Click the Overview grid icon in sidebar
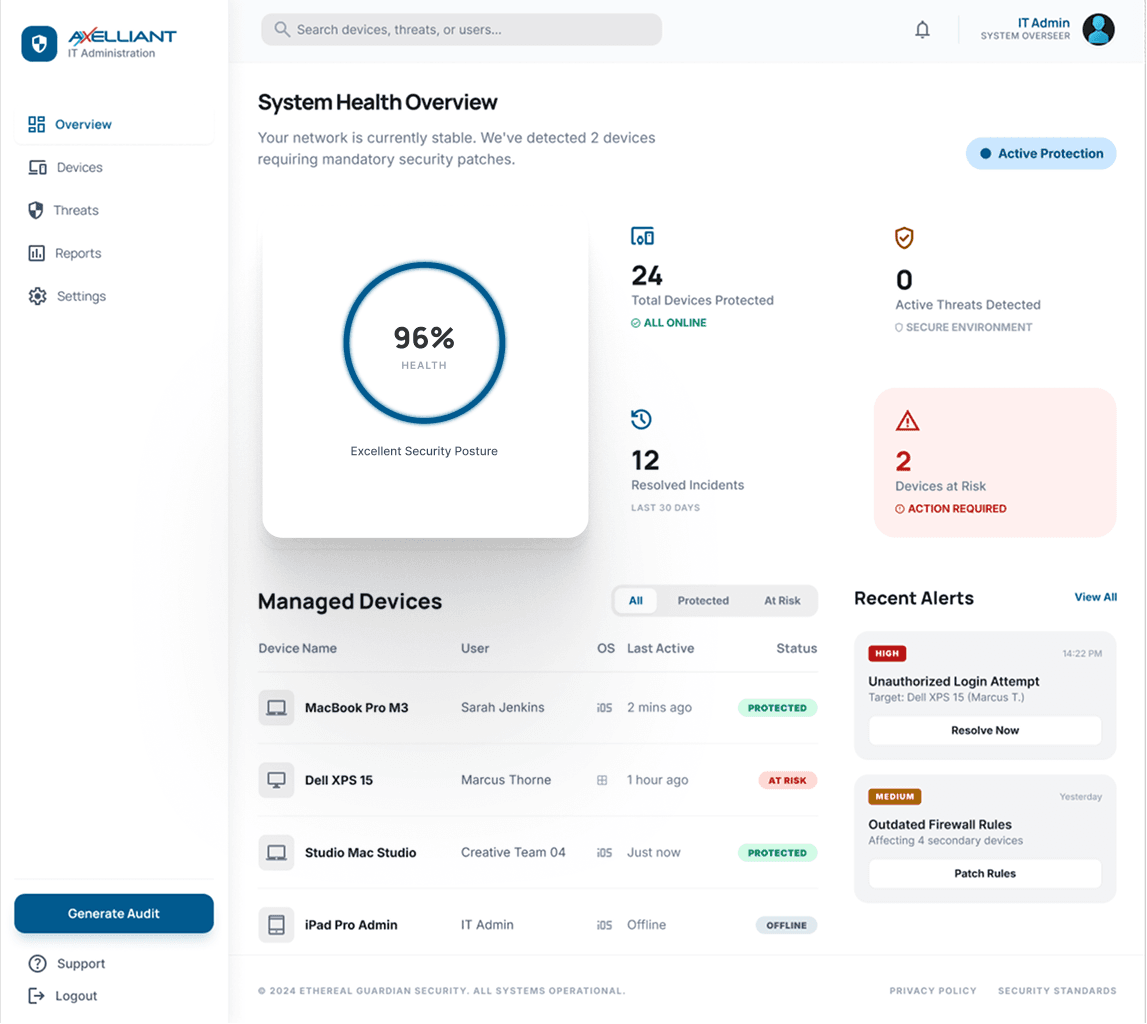 point(37,124)
